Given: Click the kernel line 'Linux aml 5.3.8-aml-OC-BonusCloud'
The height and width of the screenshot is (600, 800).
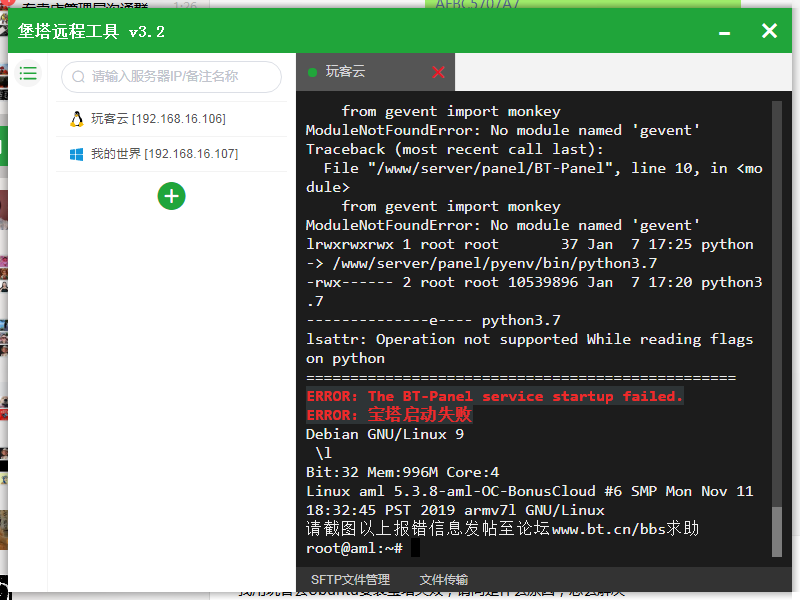Looking at the screenshot, I should click(451, 491).
